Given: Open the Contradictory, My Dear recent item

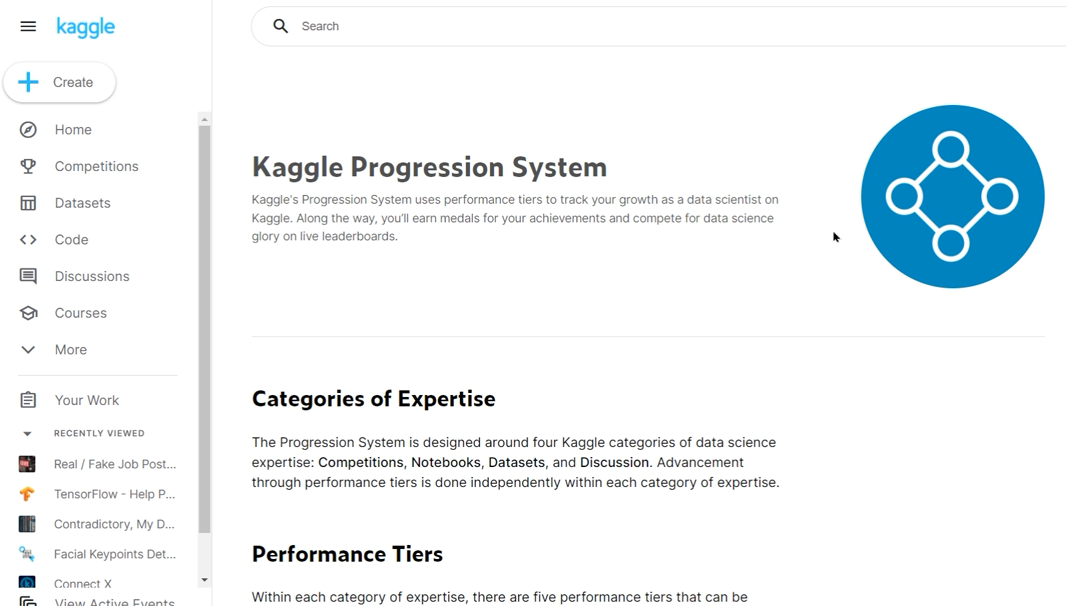Looking at the screenshot, I should click(114, 524).
